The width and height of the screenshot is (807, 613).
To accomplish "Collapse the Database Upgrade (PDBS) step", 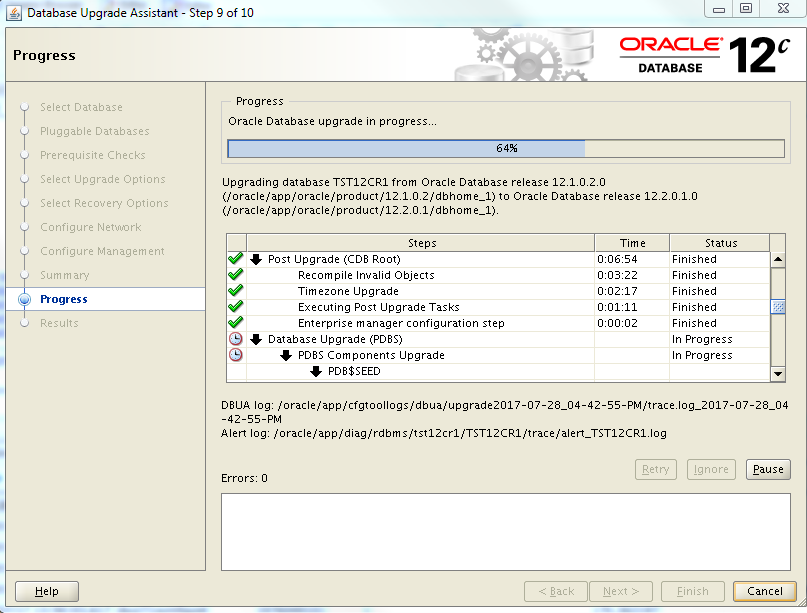I will [256, 340].
